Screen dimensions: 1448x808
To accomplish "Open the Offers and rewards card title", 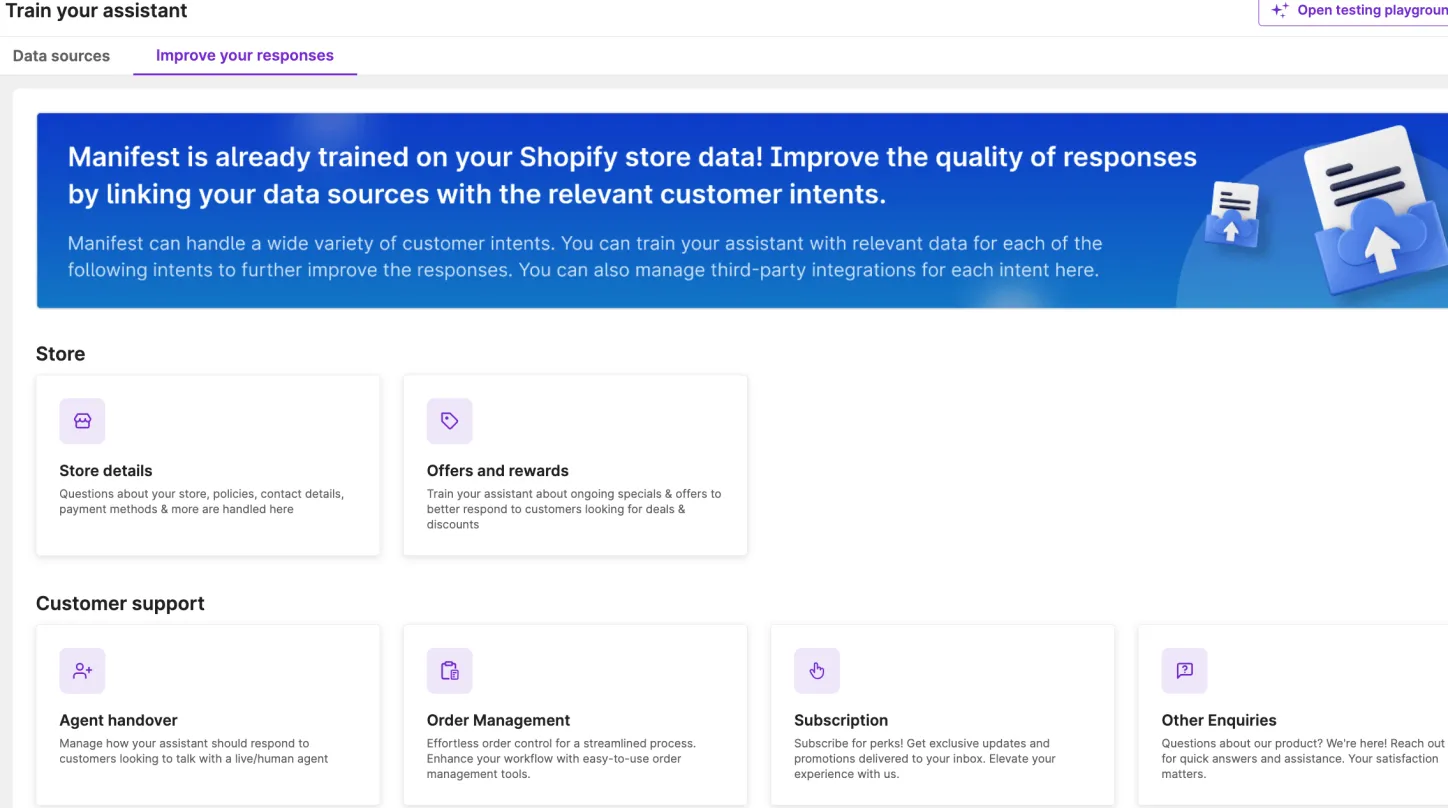I will [x=498, y=471].
